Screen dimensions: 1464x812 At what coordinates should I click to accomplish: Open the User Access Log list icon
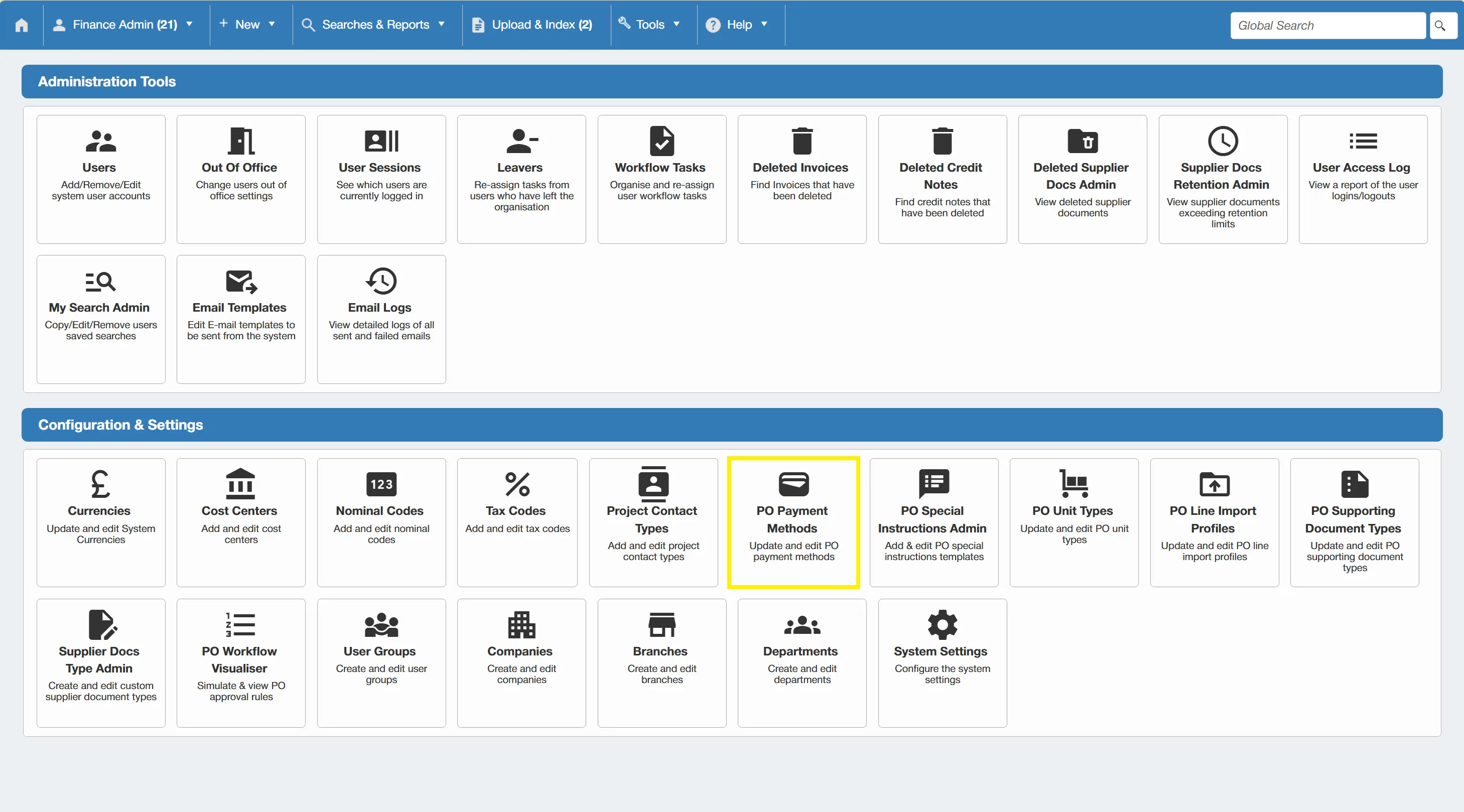[1363, 141]
